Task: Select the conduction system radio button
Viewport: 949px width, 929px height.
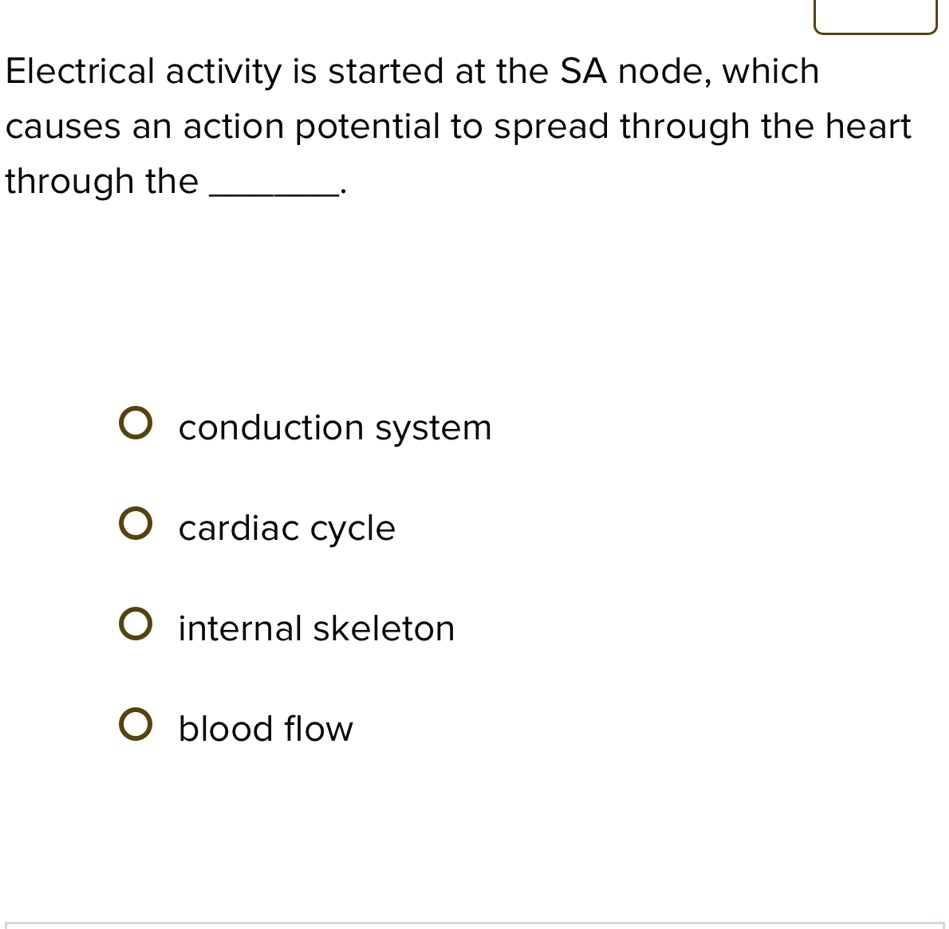Action: click(137, 423)
